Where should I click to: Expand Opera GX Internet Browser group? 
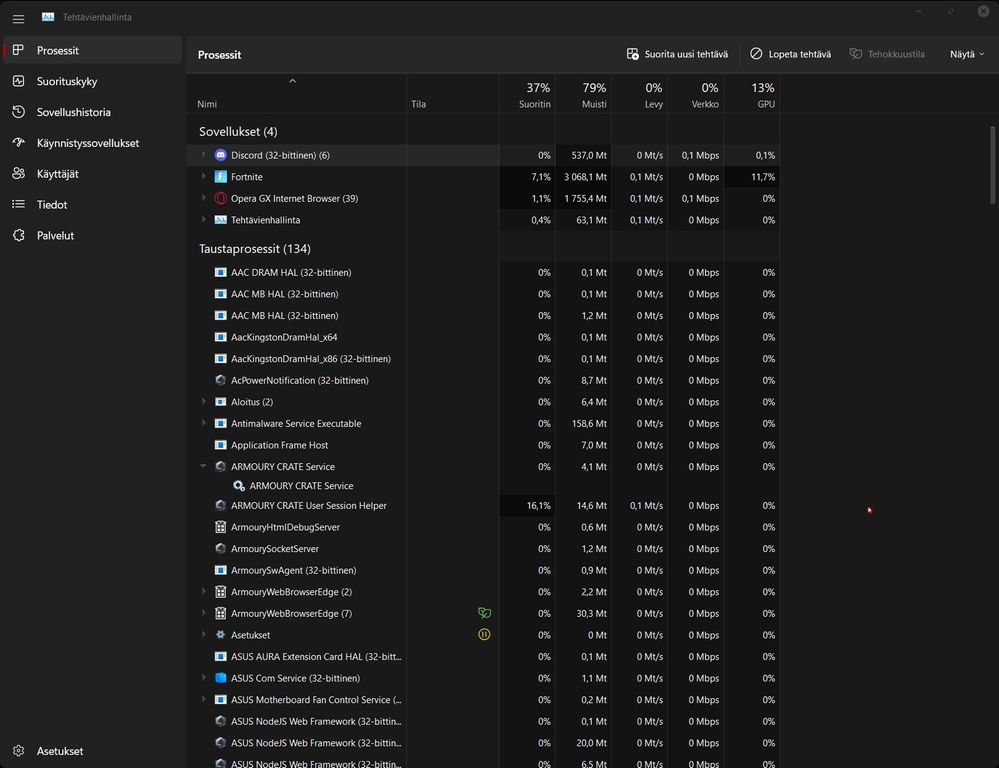pos(204,198)
